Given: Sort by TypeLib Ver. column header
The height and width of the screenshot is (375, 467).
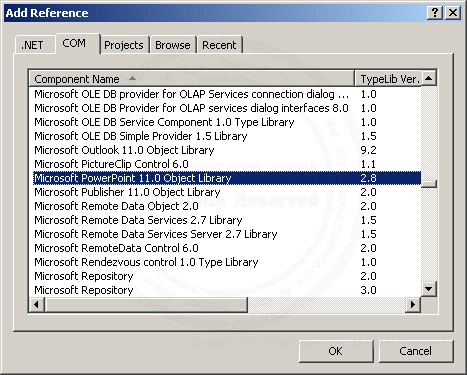Looking at the screenshot, I should (388, 79).
